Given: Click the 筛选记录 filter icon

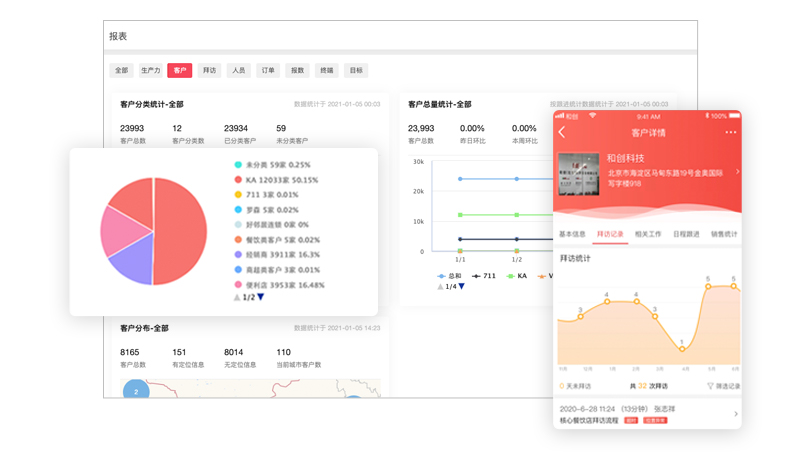Looking at the screenshot, I should tap(711, 386).
